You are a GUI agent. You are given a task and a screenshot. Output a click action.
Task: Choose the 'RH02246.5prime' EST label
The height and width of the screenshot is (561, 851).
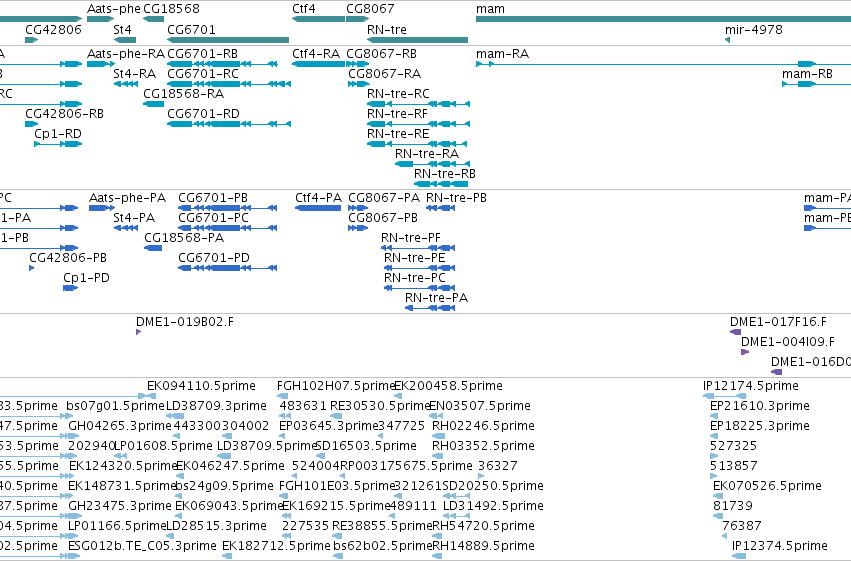coord(483,426)
